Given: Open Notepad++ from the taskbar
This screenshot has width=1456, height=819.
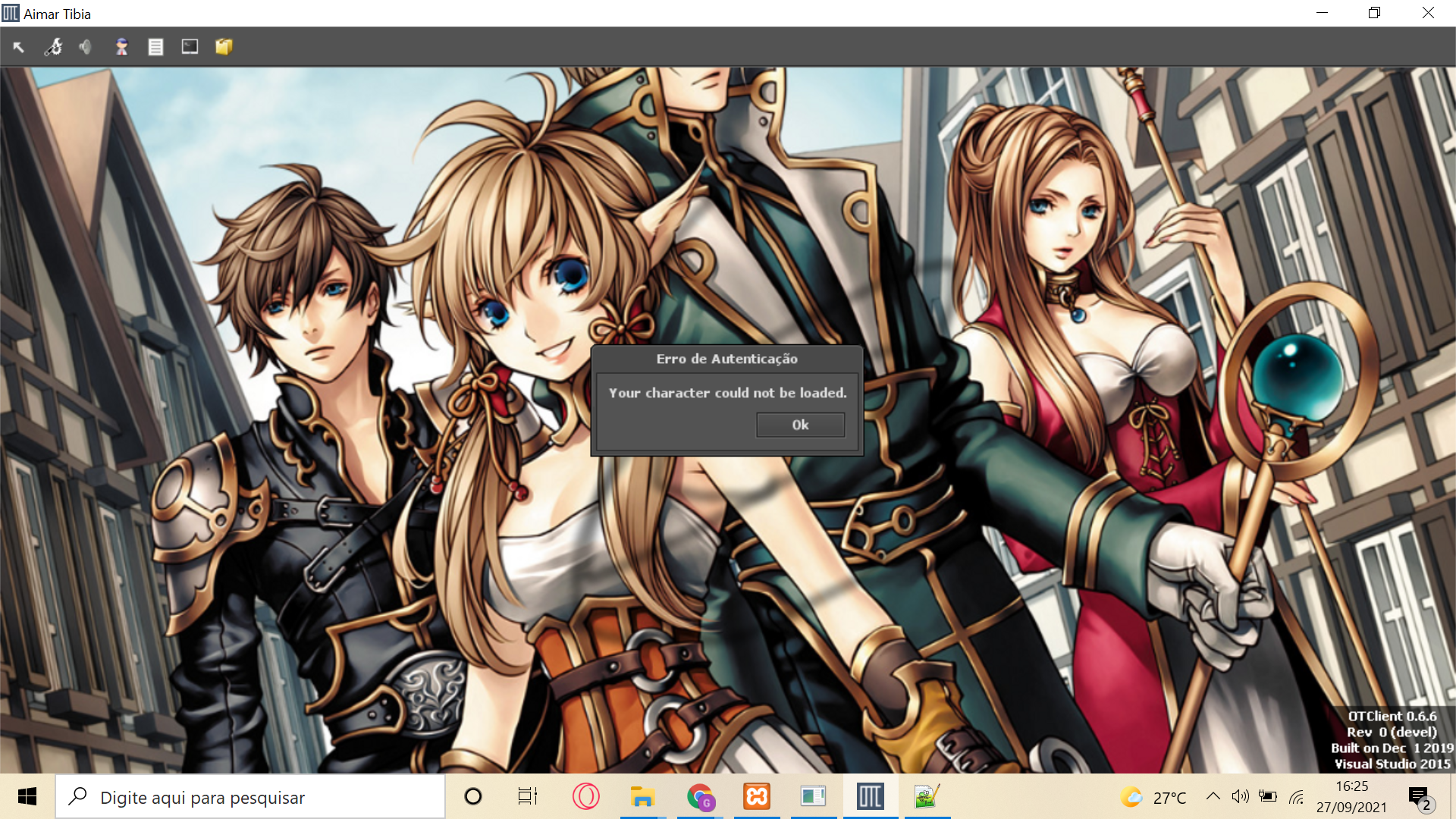Looking at the screenshot, I should point(927,796).
